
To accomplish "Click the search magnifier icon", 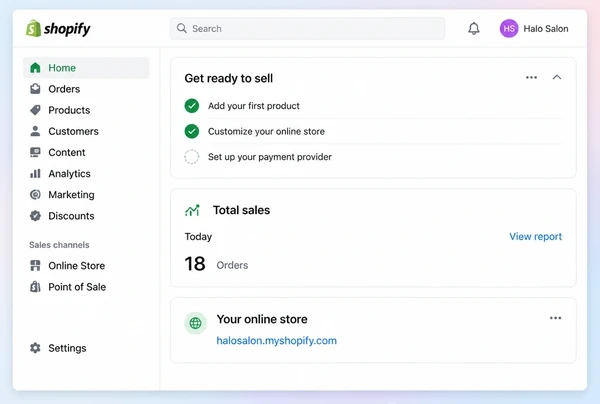I will pyautogui.click(x=182, y=28).
